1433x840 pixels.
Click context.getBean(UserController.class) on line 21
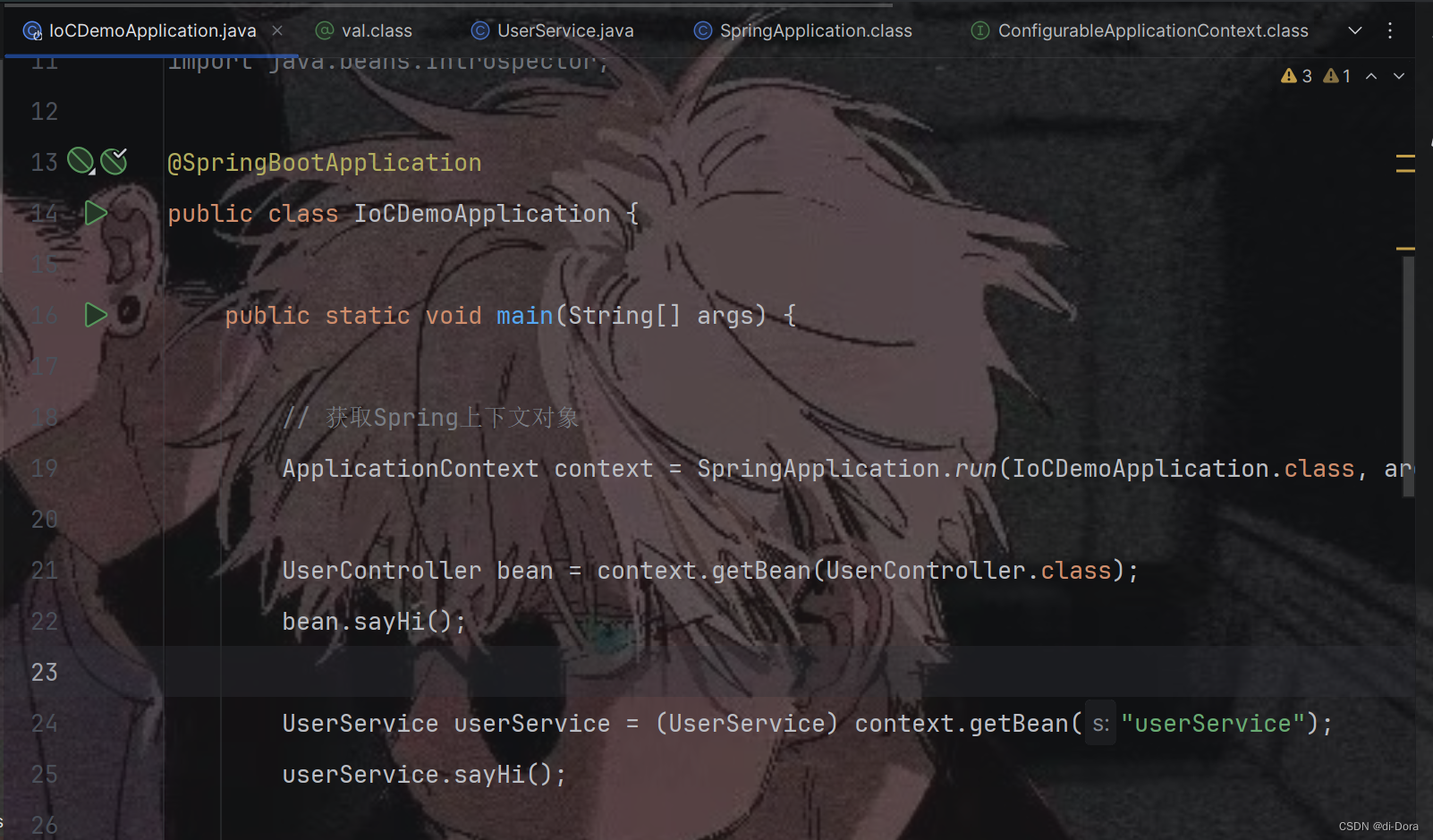click(860, 571)
